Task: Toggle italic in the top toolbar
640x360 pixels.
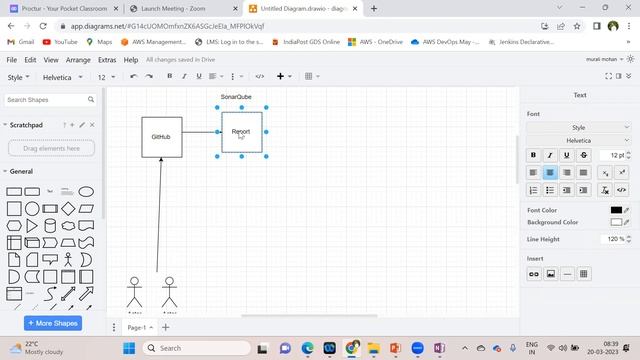Action: [x=184, y=76]
